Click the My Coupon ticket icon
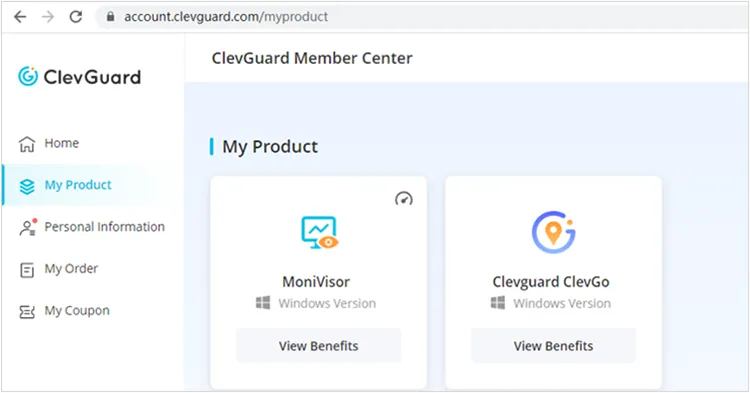Image resolution: width=750 pixels, height=393 pixels. 27,312
